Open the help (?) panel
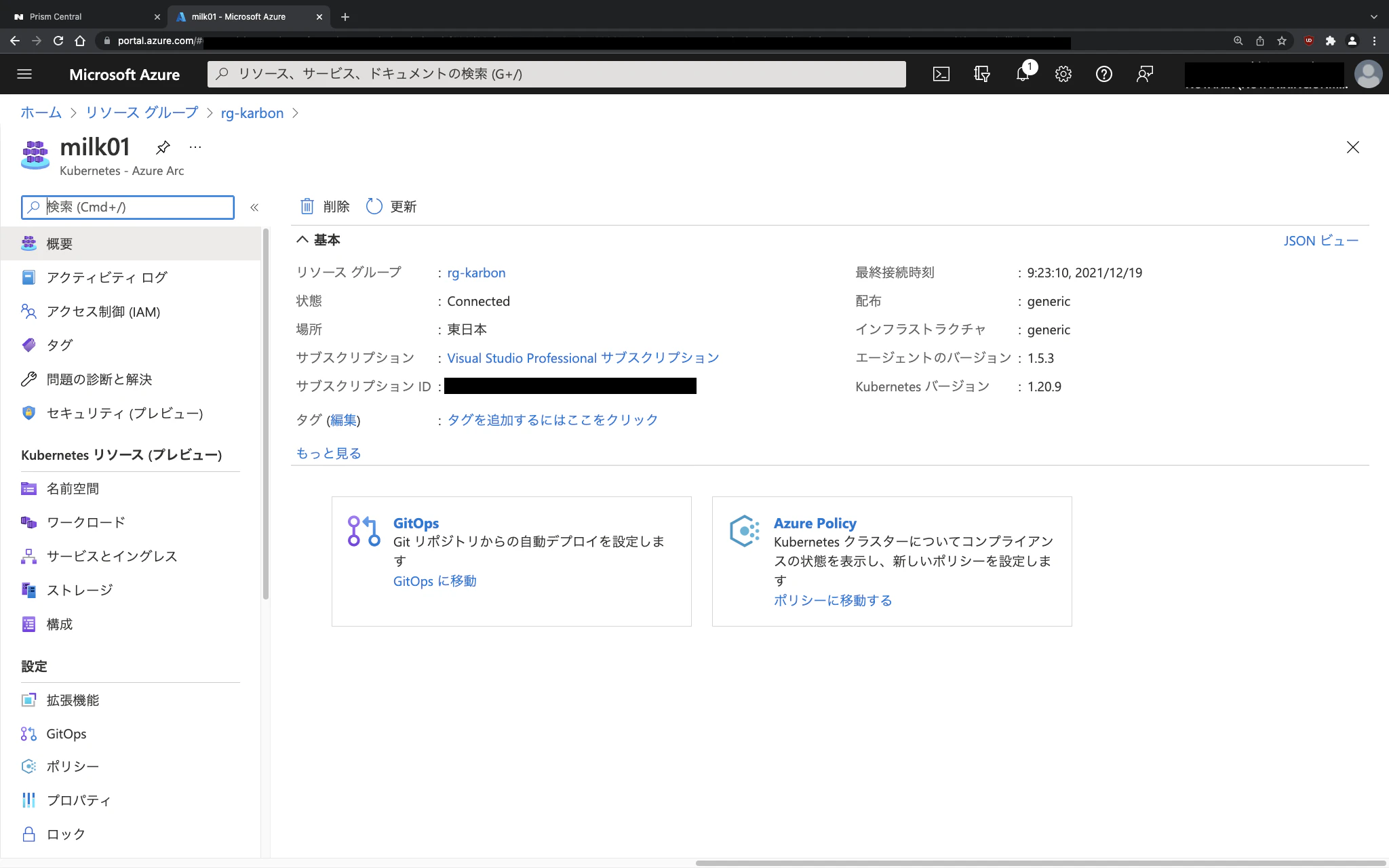 point(1104,74)
